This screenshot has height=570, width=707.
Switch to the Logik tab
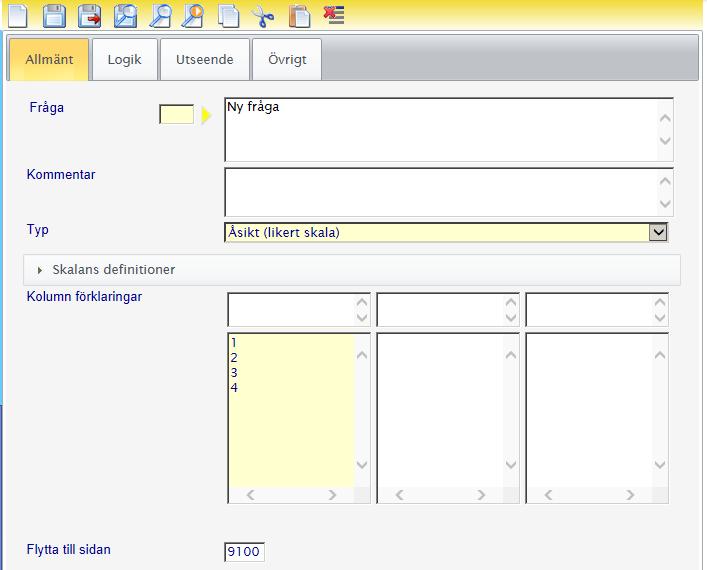point(125,60)
